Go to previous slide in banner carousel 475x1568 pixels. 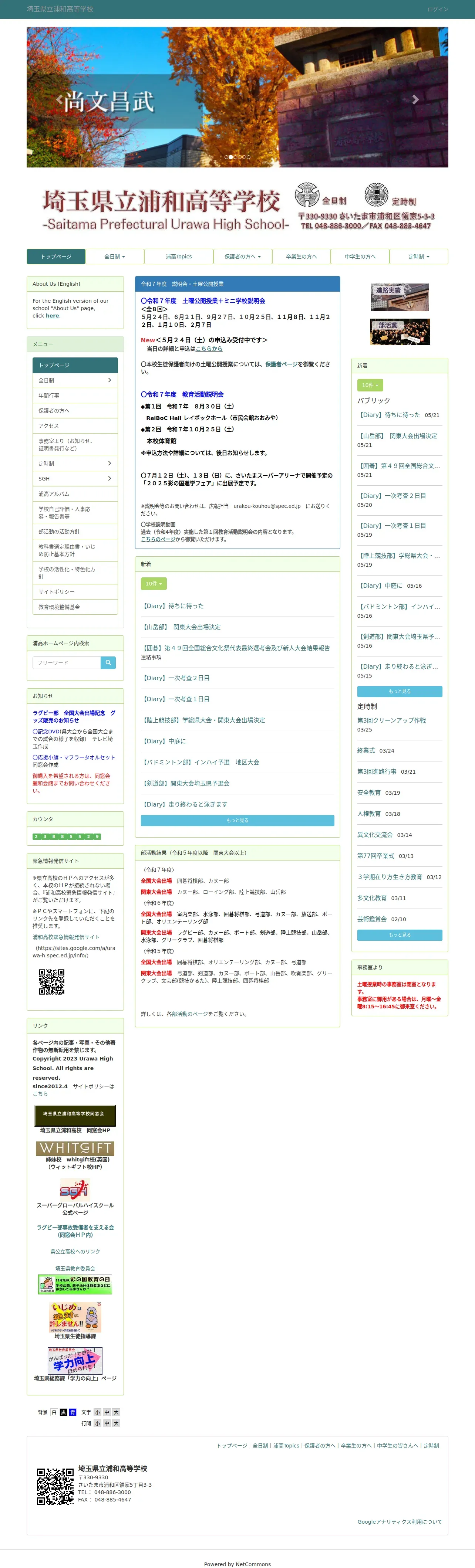click(59, 99)
